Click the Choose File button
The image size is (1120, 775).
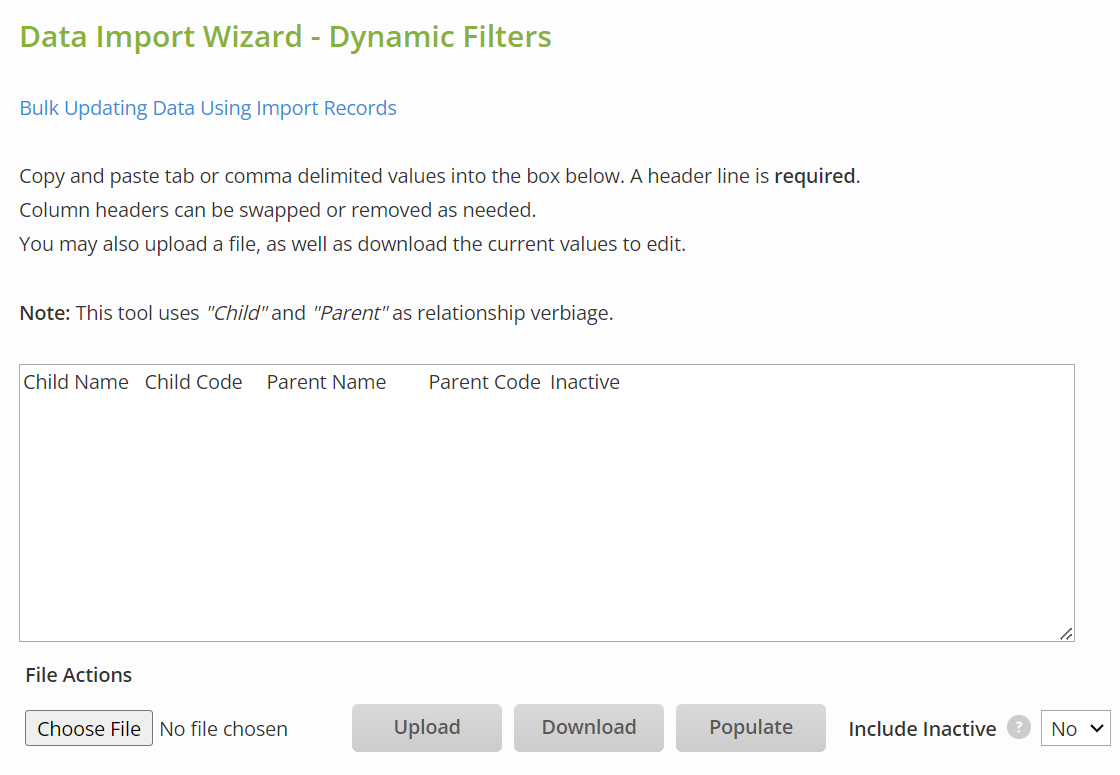click(89, 729)
